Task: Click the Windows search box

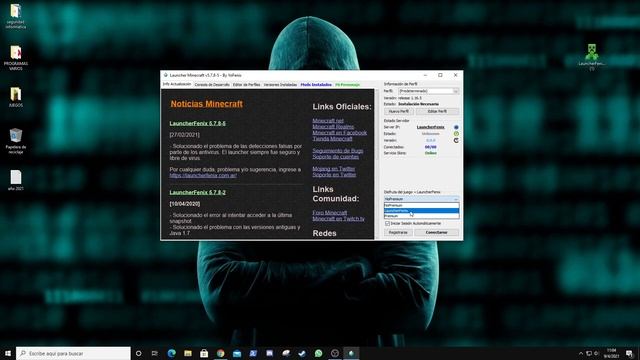Action: pos(73,353)
